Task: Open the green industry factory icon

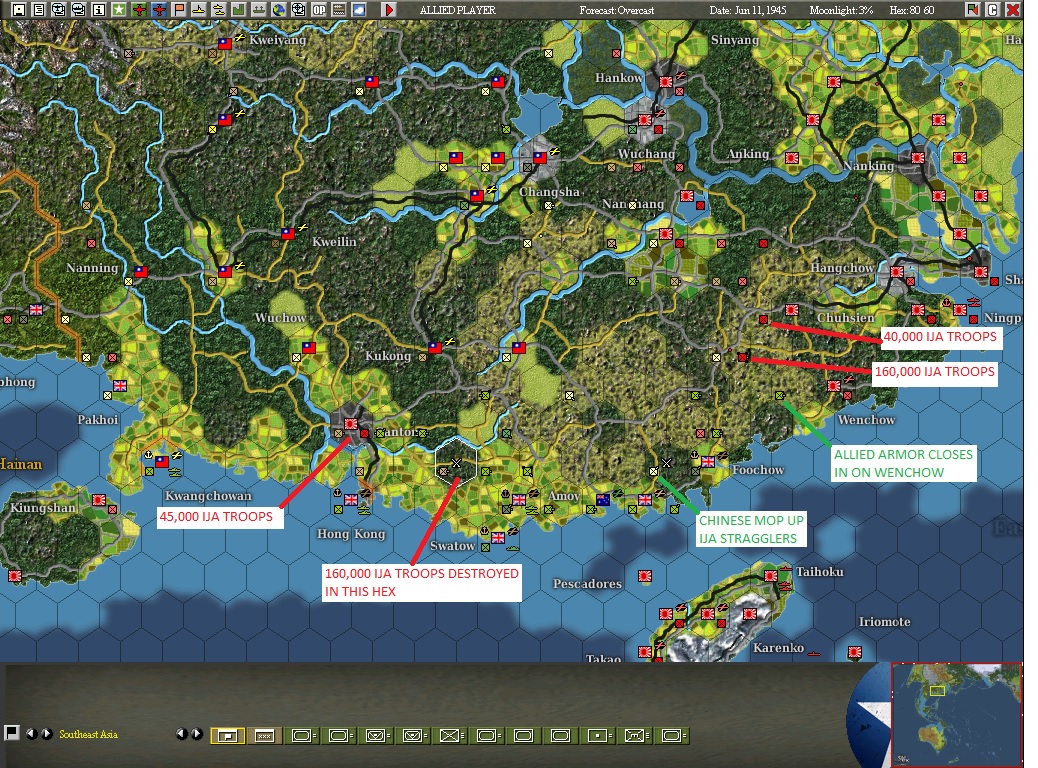Action: coord(238,10)
